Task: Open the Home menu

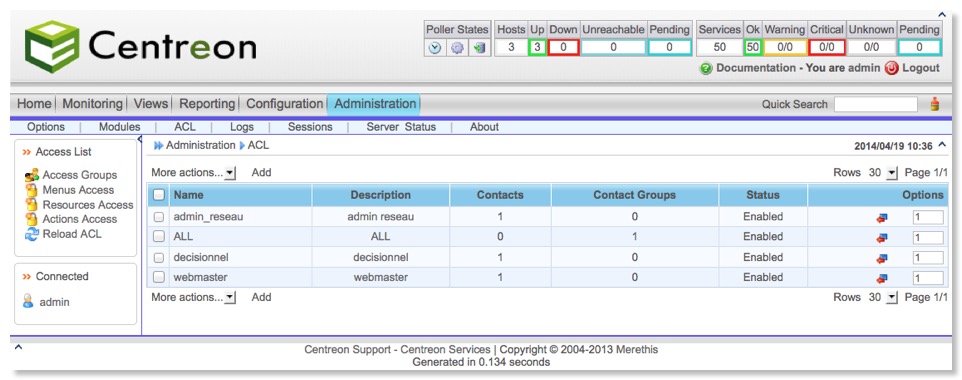Action: point(34,104)
